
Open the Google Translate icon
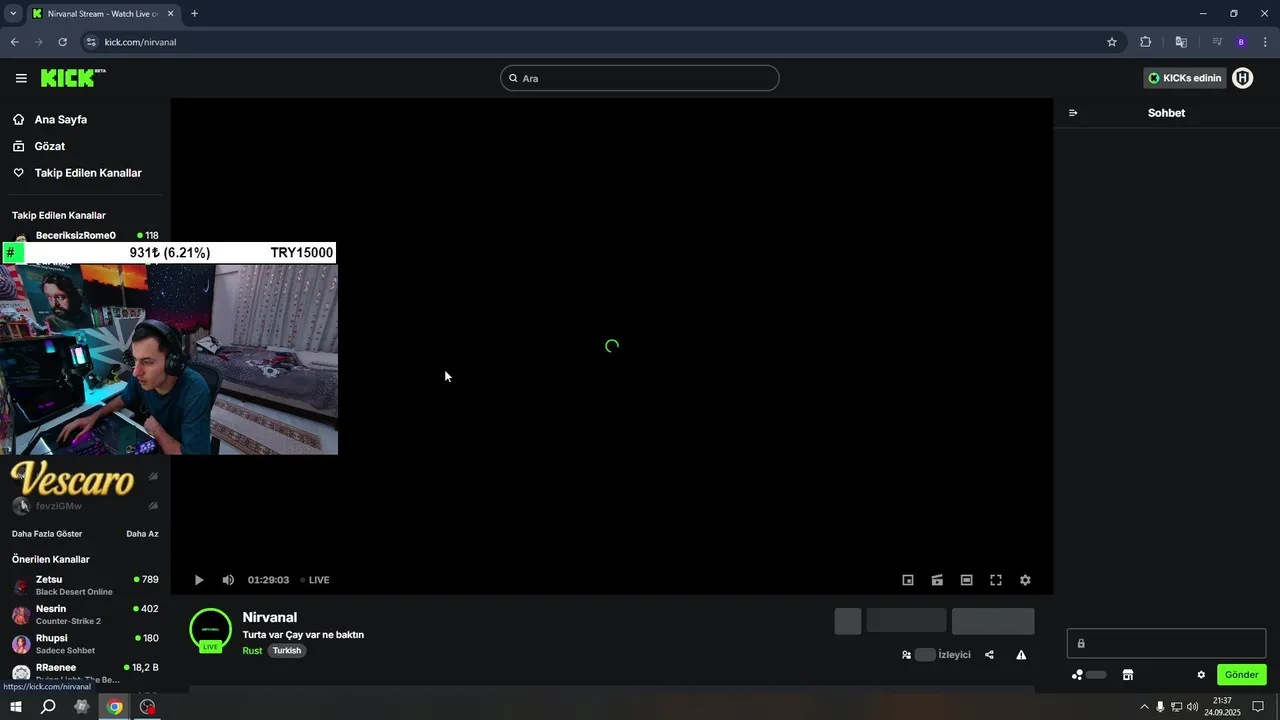[1181, 42]
